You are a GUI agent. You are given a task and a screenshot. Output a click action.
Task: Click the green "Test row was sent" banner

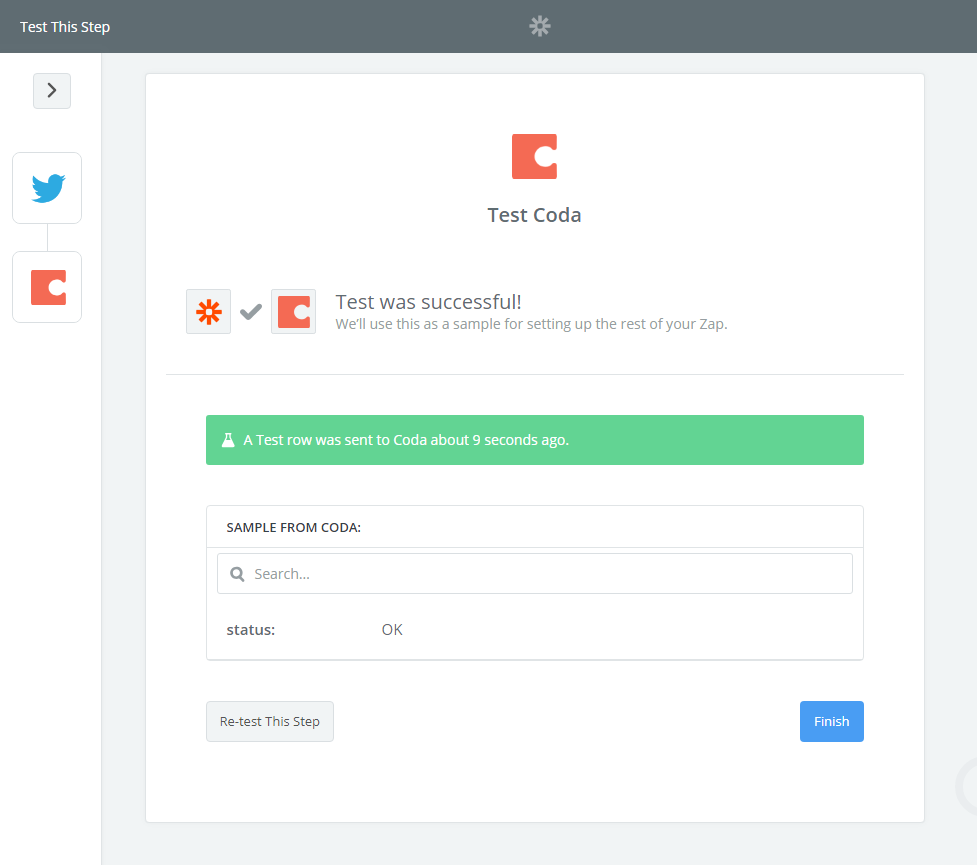(534, 440)
